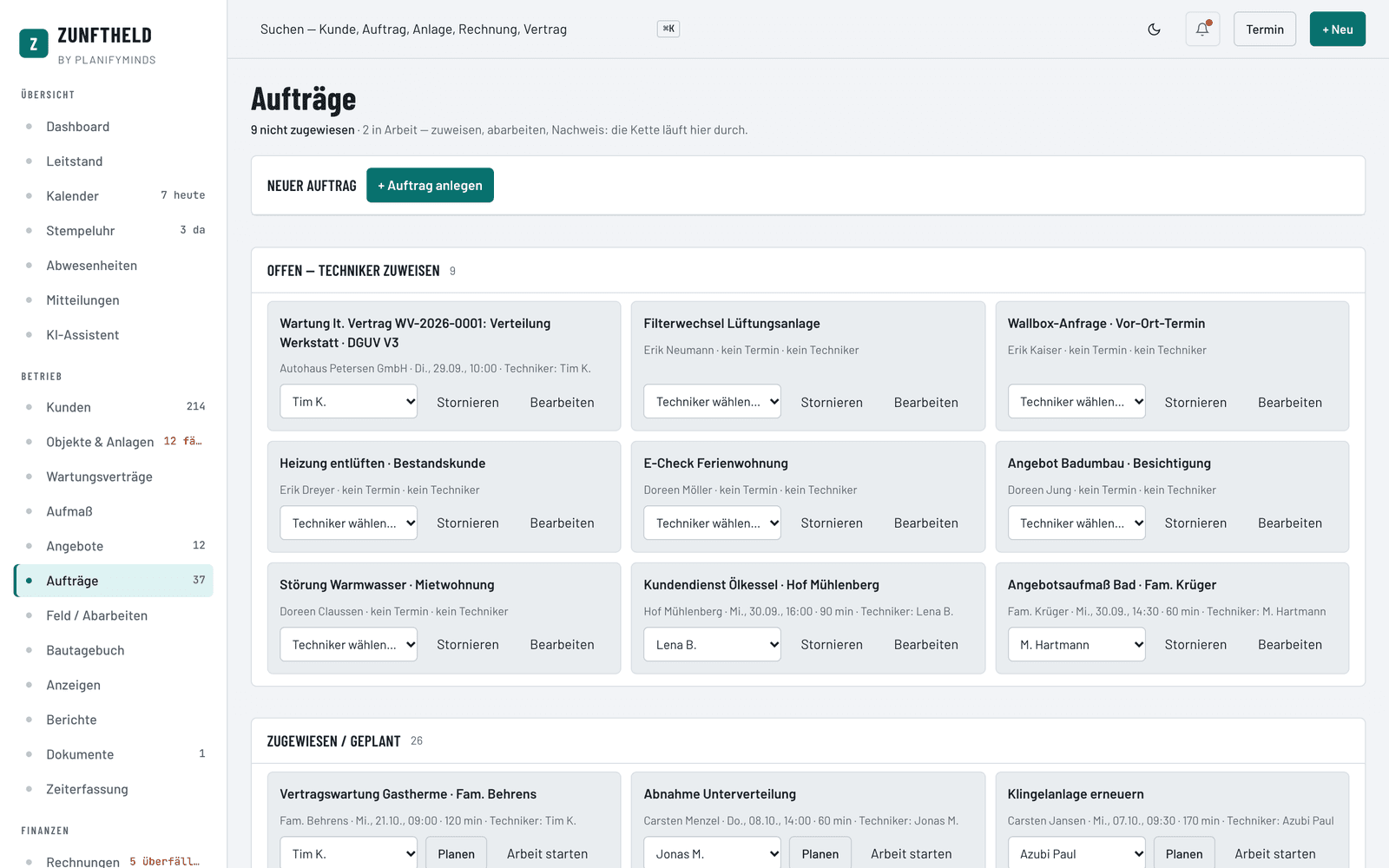1389x868 pixels.
Task: Click Planen for Vertragswartung Gastherme
Action: [456, 854]
